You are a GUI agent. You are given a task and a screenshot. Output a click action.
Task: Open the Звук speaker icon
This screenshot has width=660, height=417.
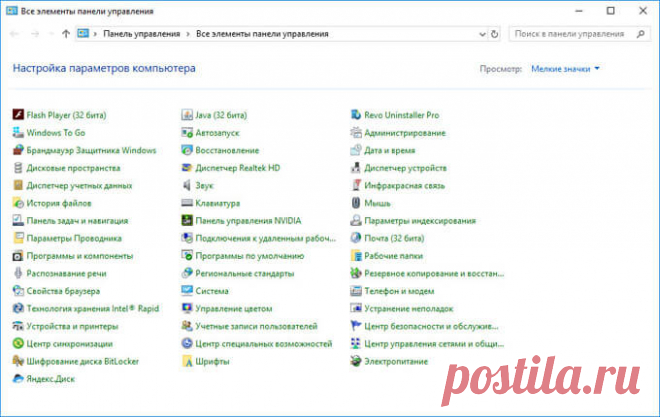pos(187,186)
